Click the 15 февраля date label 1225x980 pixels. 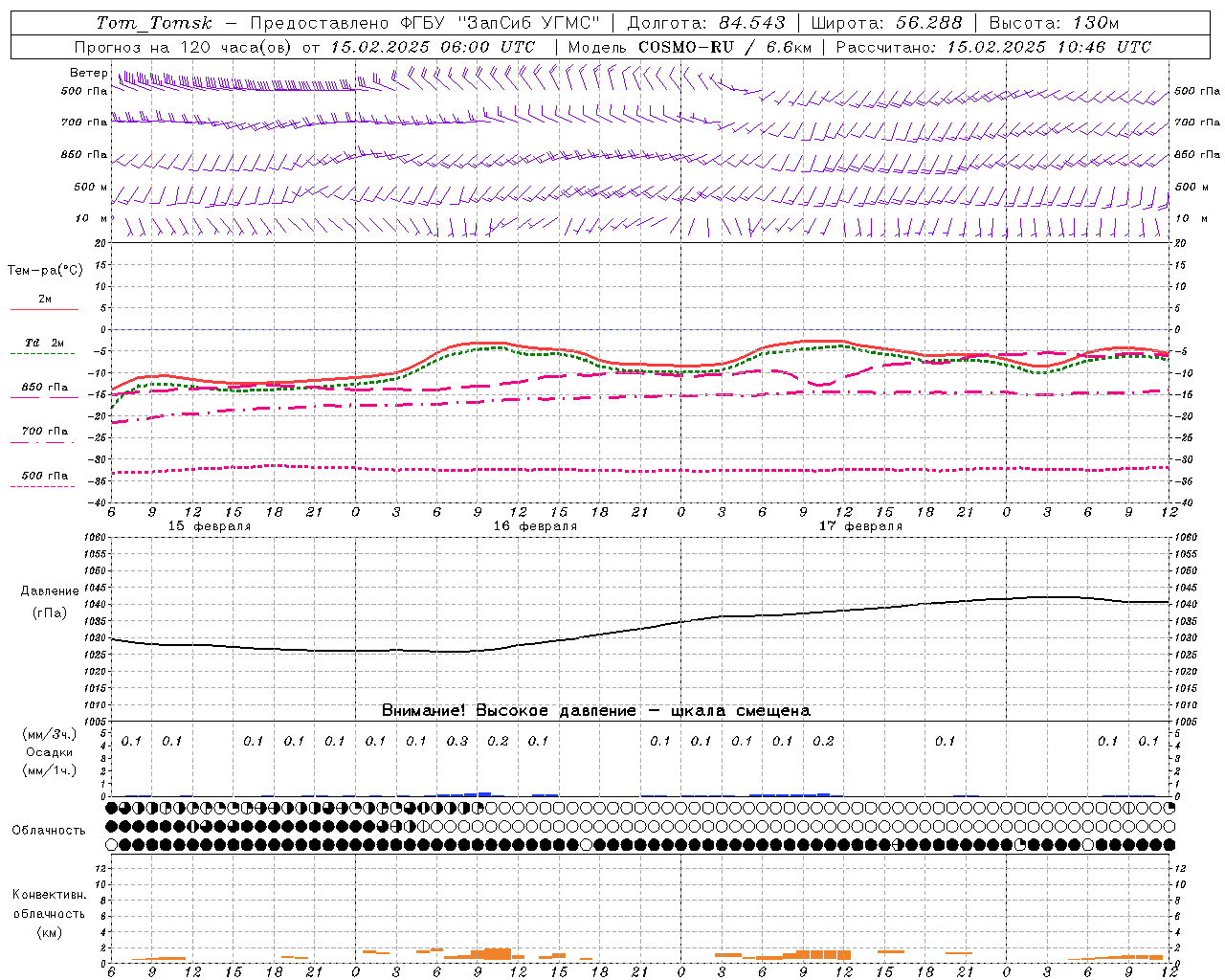pos(210,526)
